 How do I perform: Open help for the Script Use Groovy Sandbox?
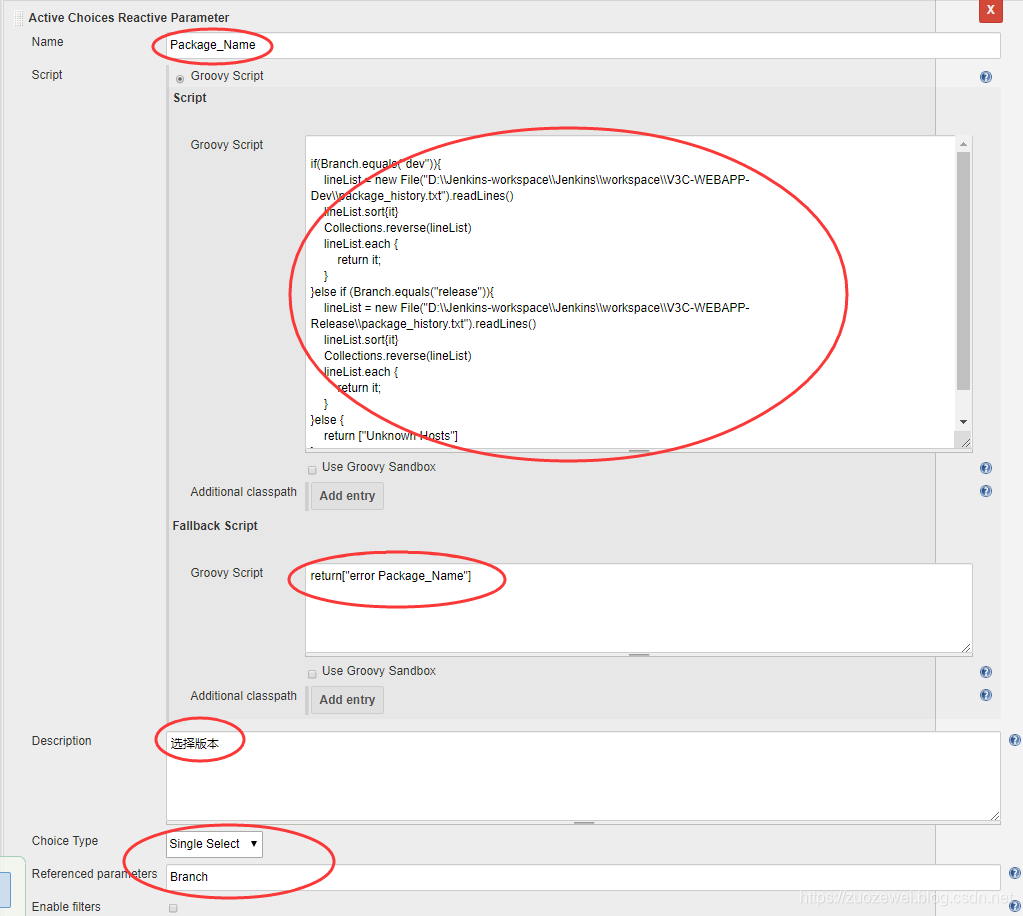coord(986,468)
